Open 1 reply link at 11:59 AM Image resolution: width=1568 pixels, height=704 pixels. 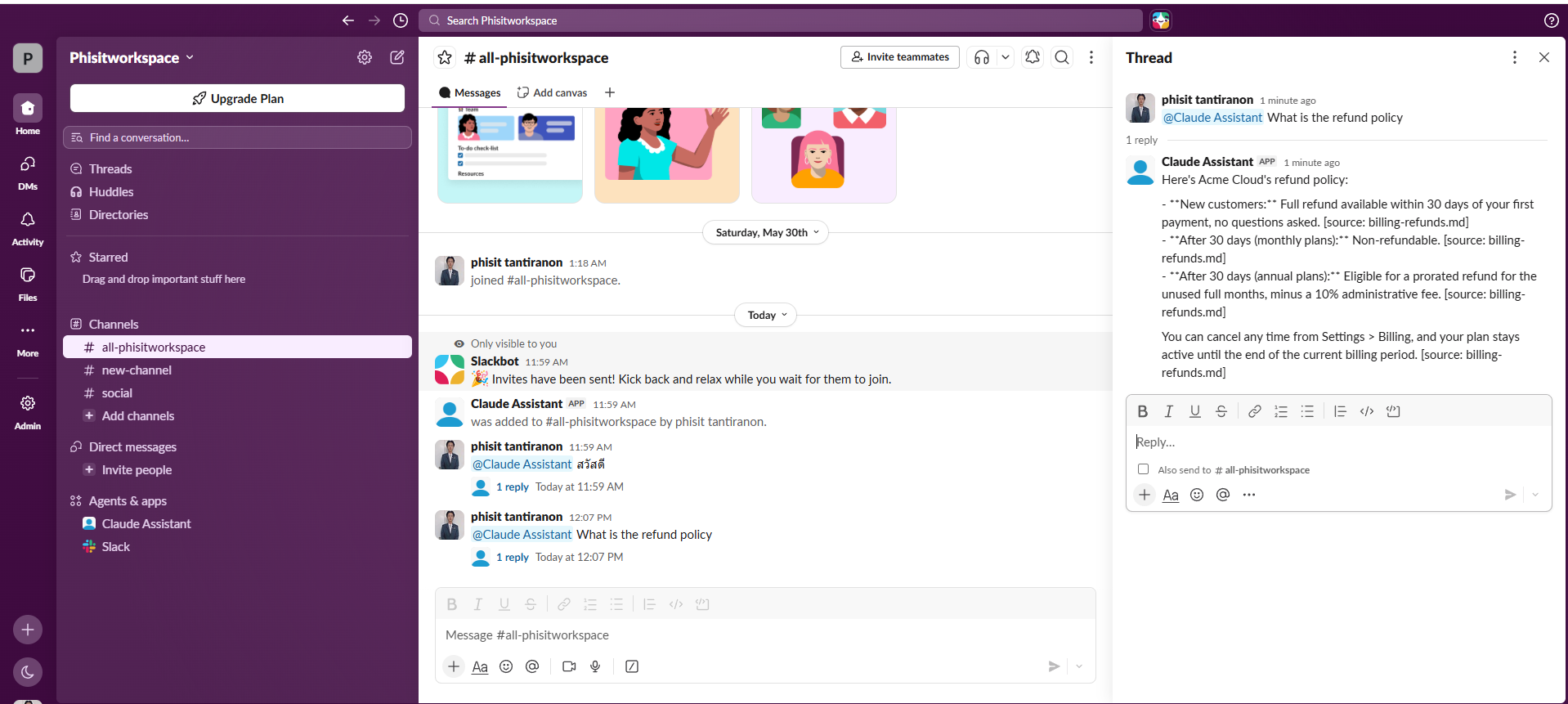(513, 487)
